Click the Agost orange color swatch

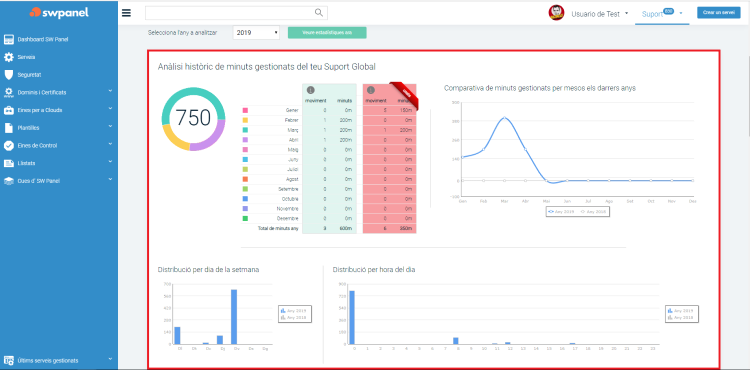pos(245,179)
